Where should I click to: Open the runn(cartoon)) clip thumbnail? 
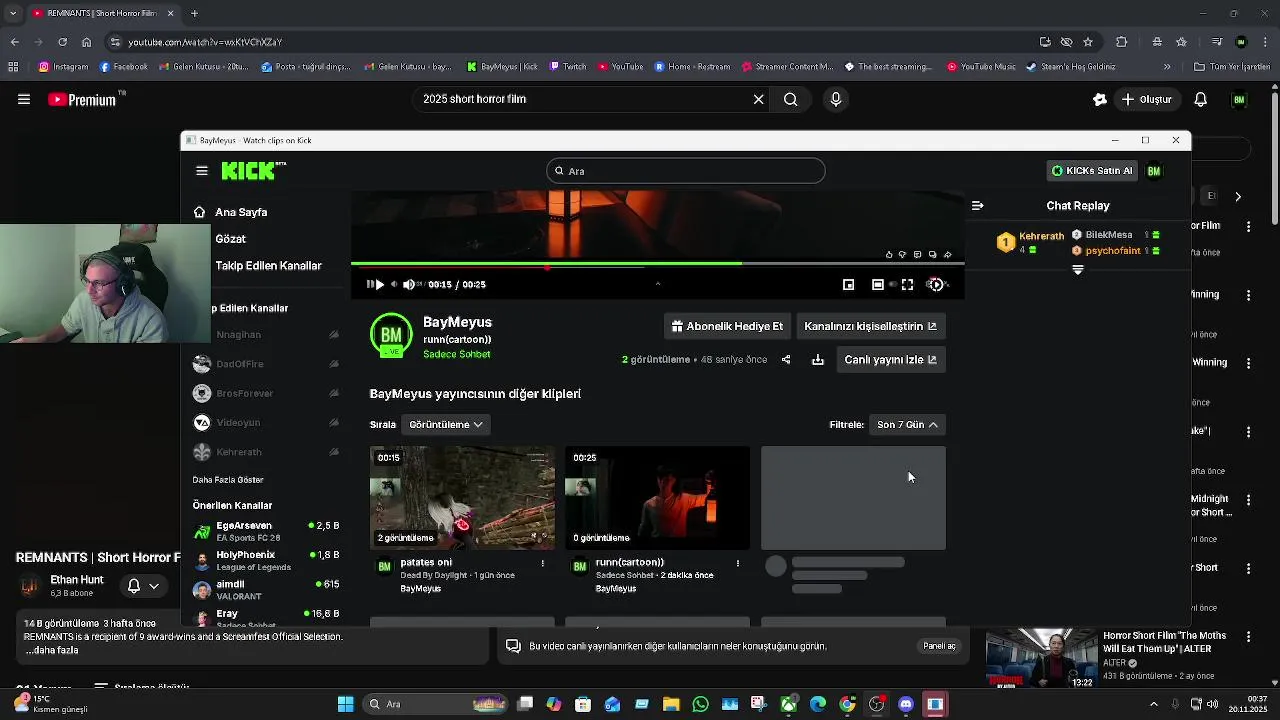[657, 498]
